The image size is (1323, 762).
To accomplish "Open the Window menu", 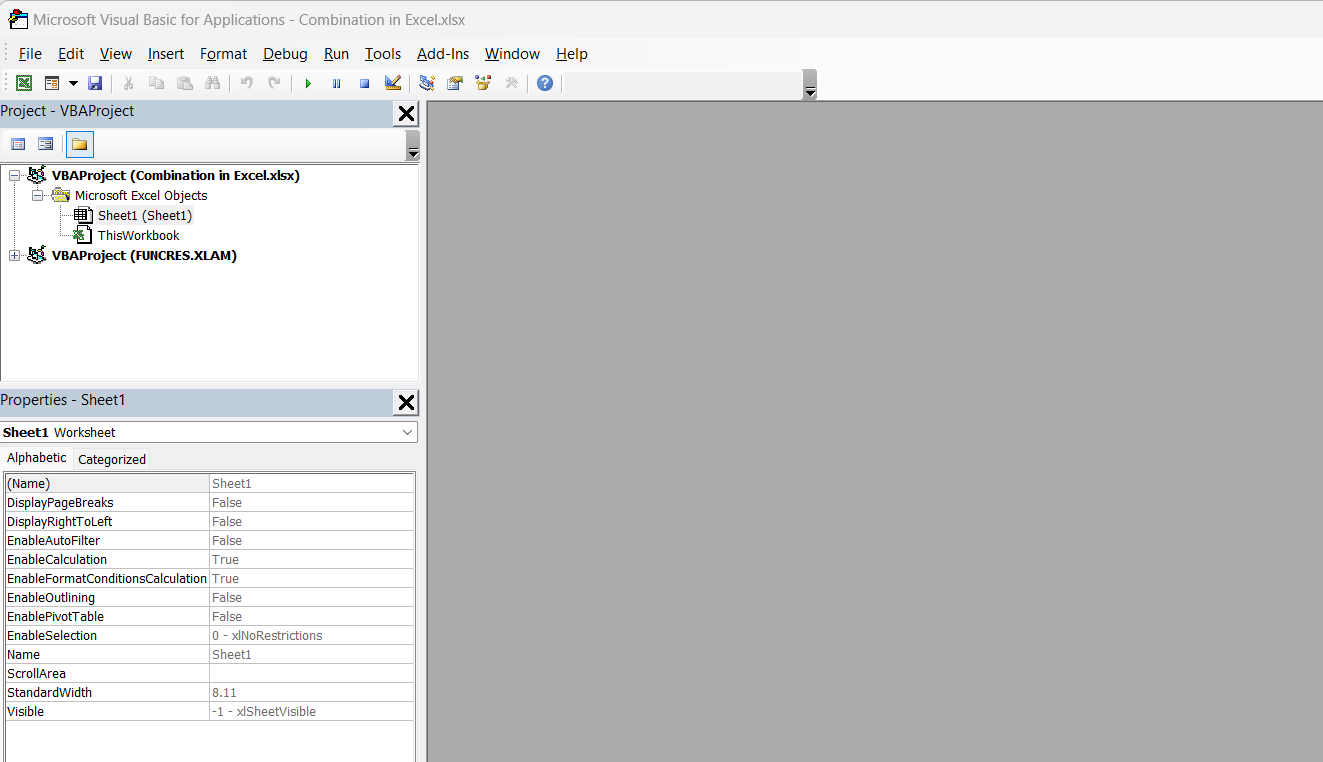I will 512,54.
